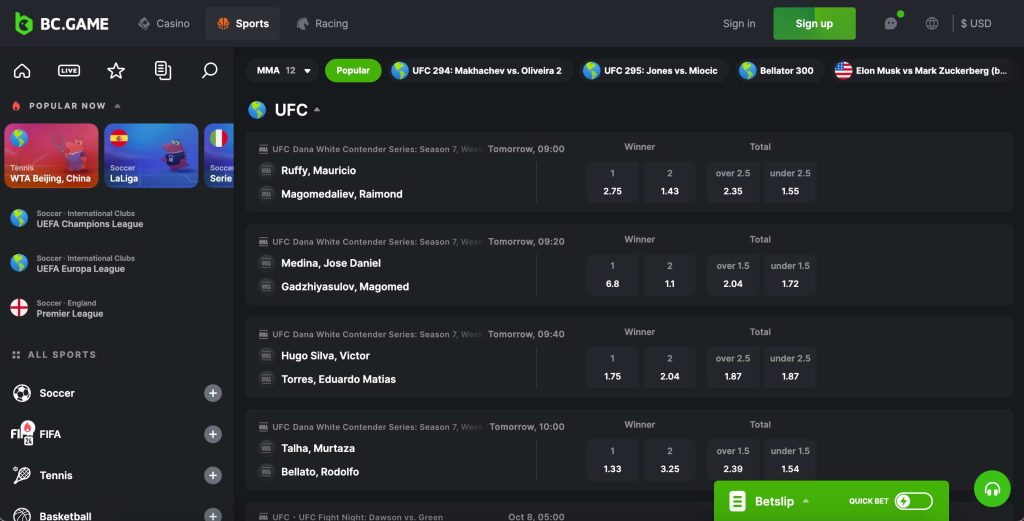Switch to the Racing tab
This screenshot has width=1024, height=521.
point(323,24)
